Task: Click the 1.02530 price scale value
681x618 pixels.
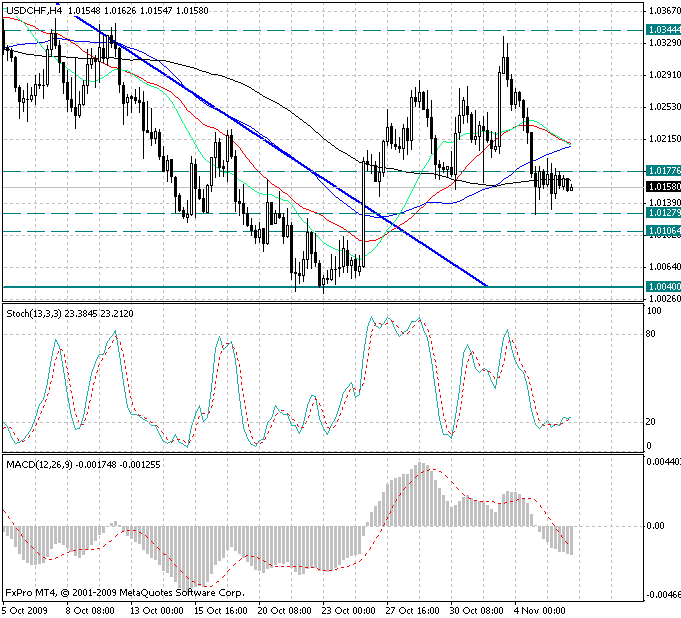Action: coord(664,107)
